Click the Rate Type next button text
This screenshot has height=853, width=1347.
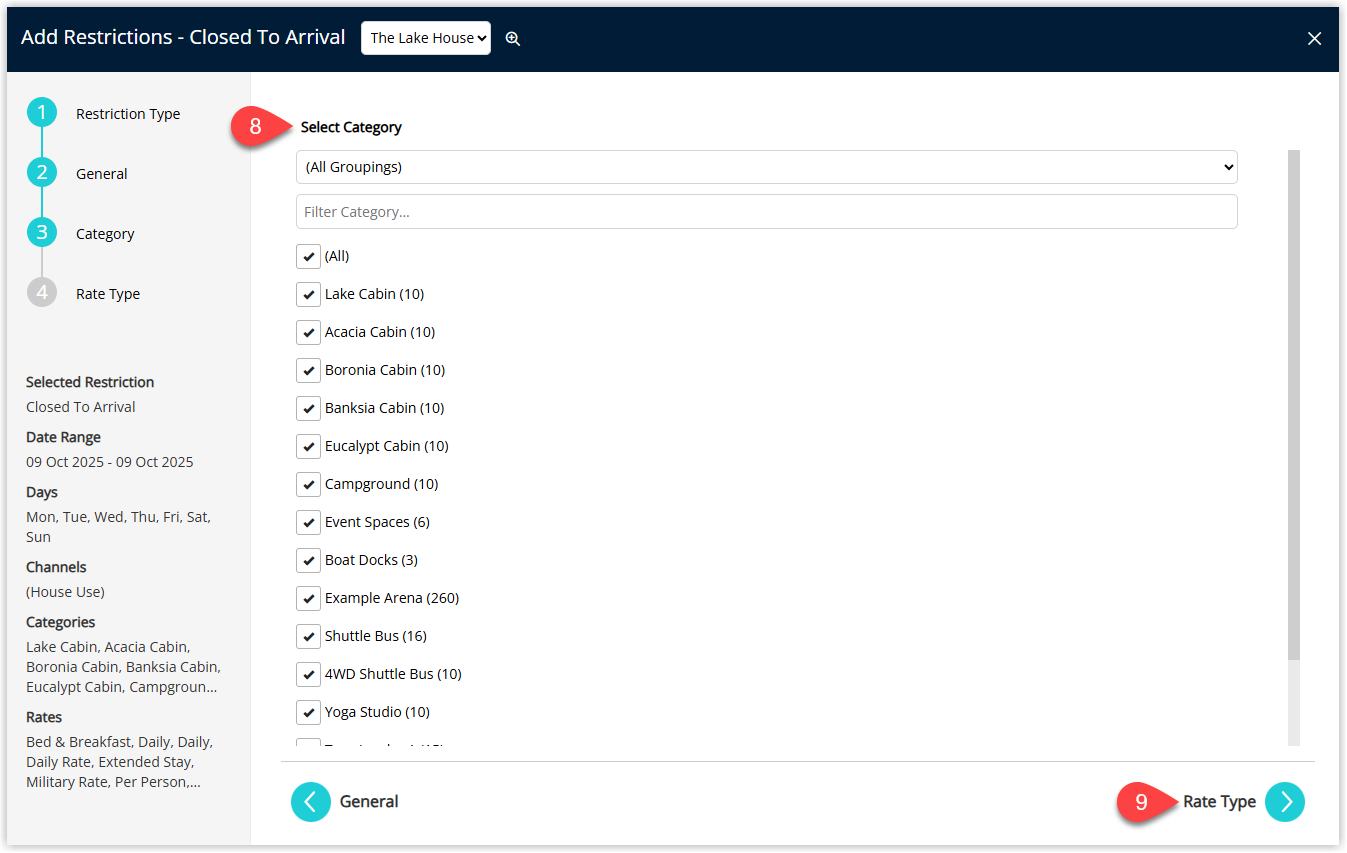(x=1219, y=802)
